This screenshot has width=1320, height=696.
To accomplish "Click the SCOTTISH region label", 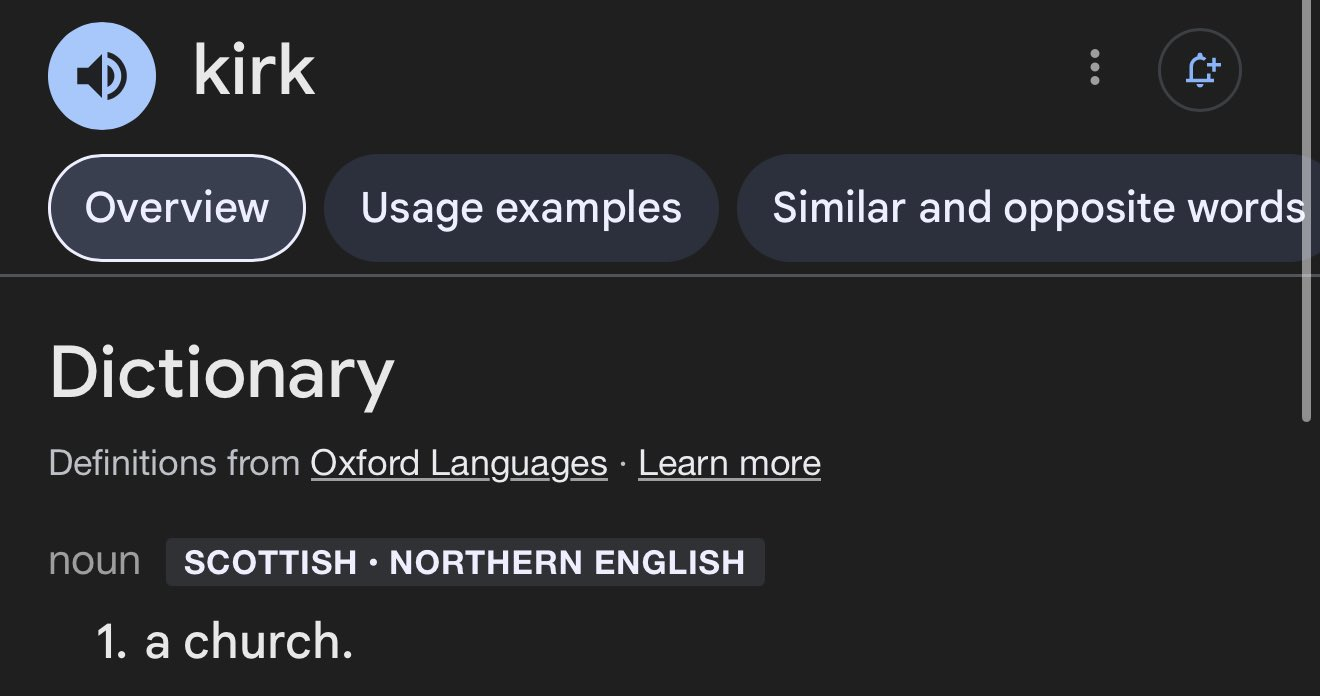I will tap(270, 562).
